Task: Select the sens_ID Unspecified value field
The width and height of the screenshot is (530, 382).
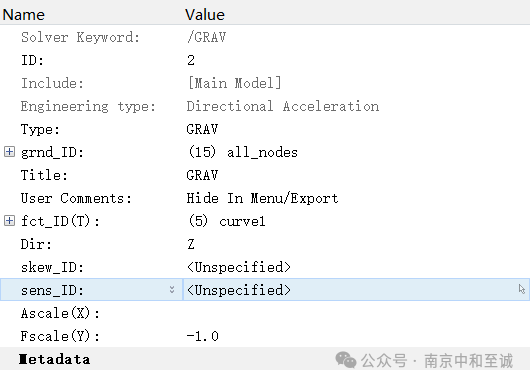Action: pyautogui.click(x=356, y=290)
